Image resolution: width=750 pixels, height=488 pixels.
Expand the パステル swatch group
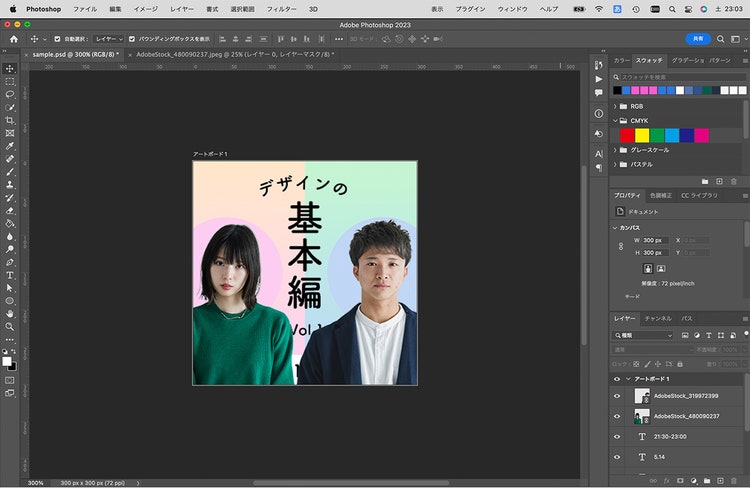pyautogui.click(x=615, y=165)
